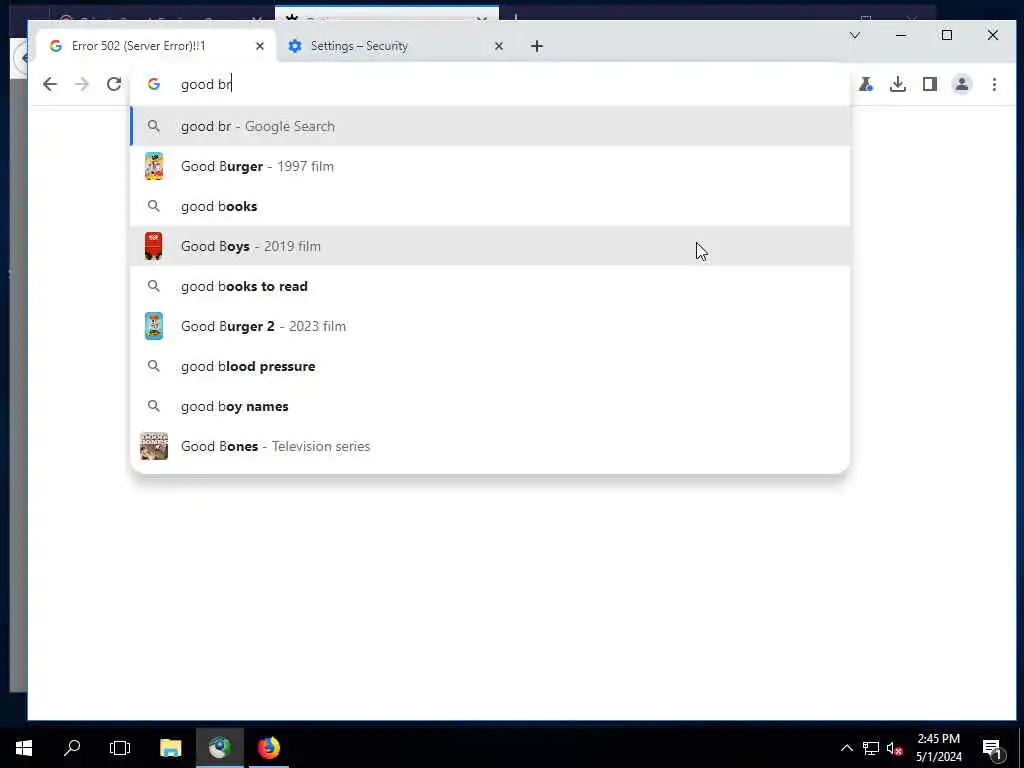The image size is (1024, 768).
Task: Switch to Settings – Security tab
Action: point(395,46)
